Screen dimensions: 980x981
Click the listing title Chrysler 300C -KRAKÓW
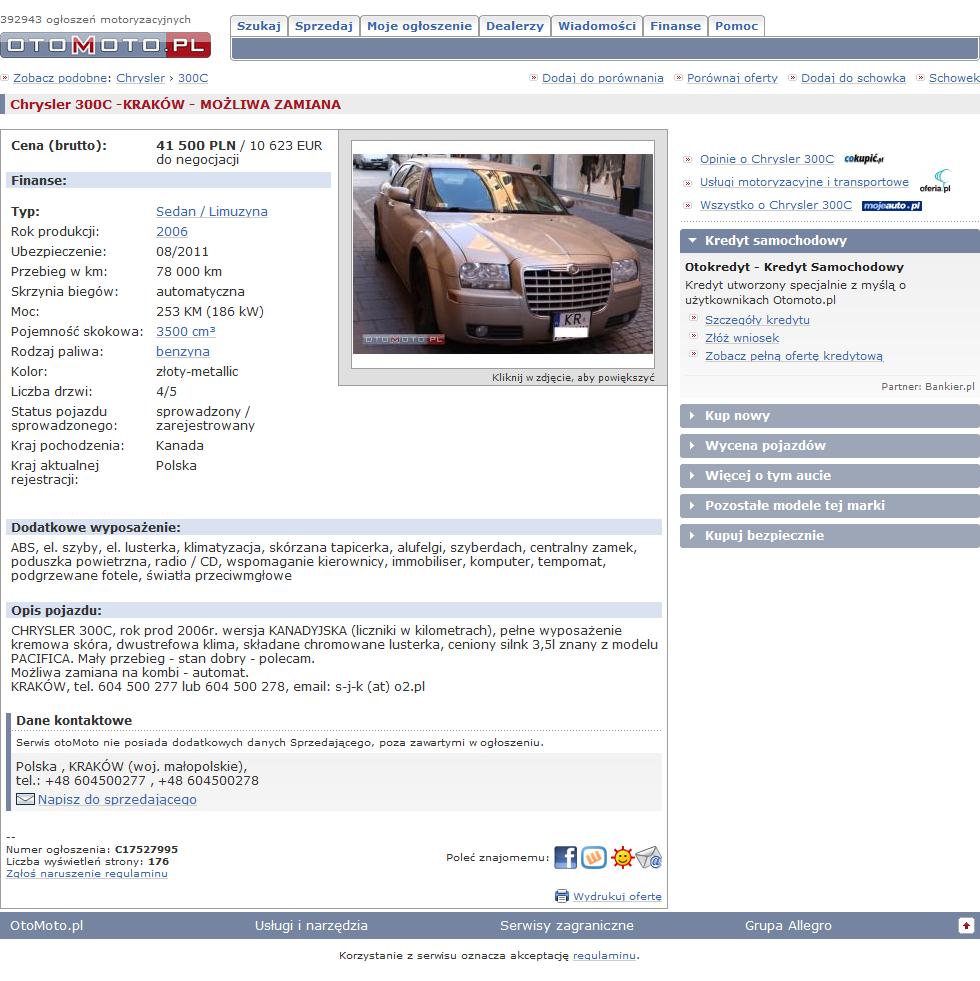pyautogui.click(x=175, y=104)
